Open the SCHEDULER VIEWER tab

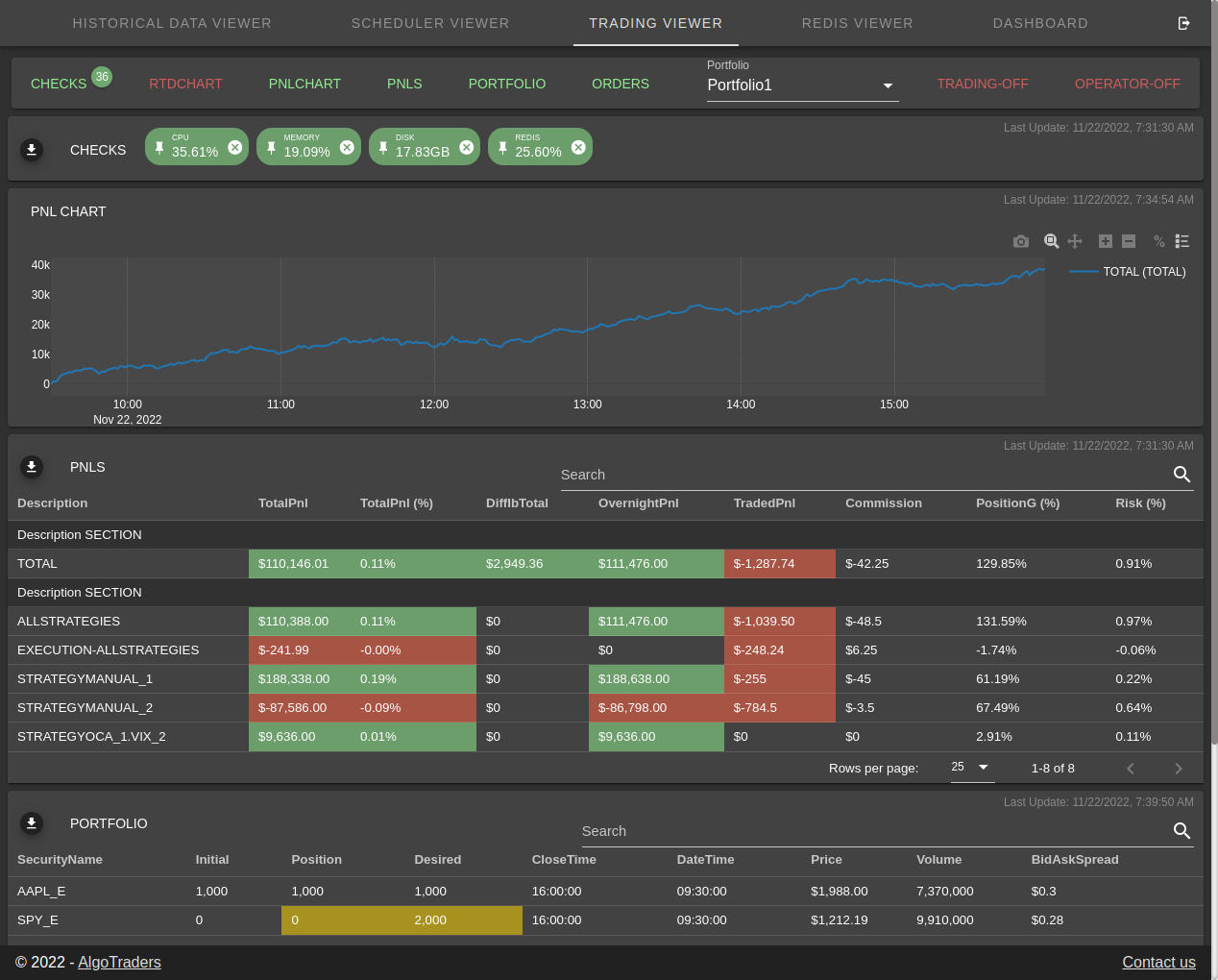(x=430, y=23)
